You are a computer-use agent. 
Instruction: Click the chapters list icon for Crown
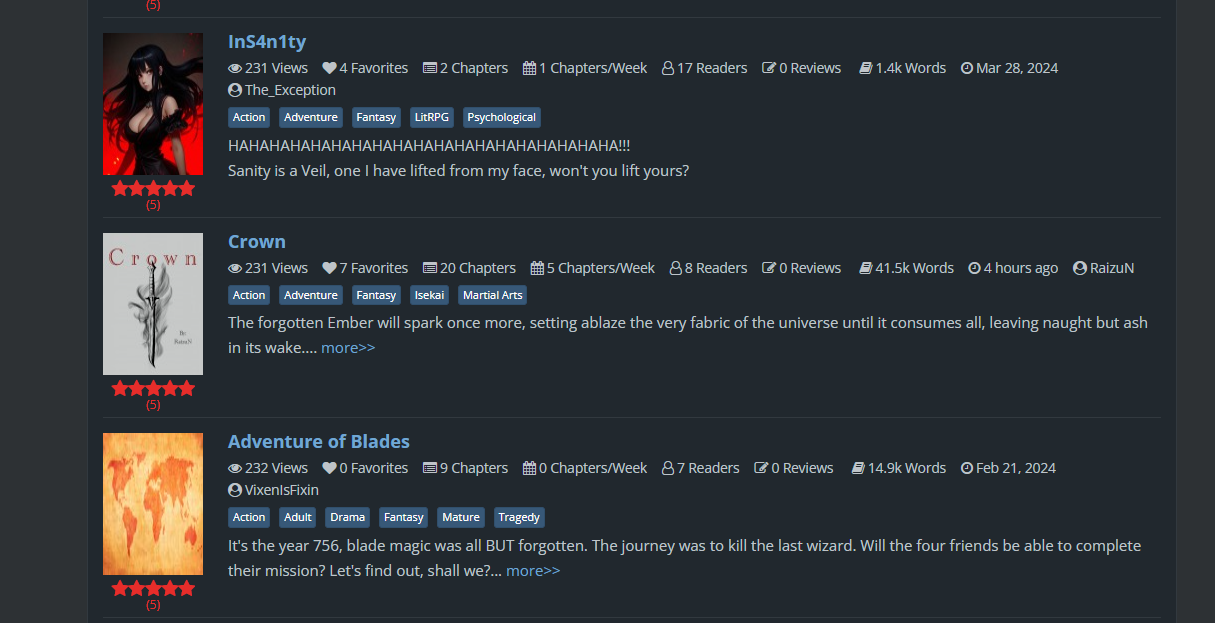[430, 268]
